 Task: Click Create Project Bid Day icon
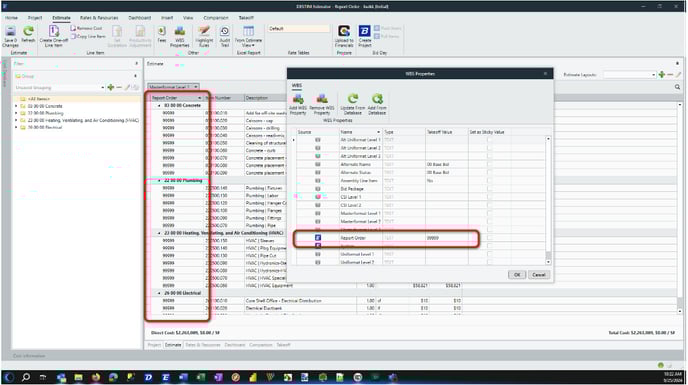coord(365,36)
